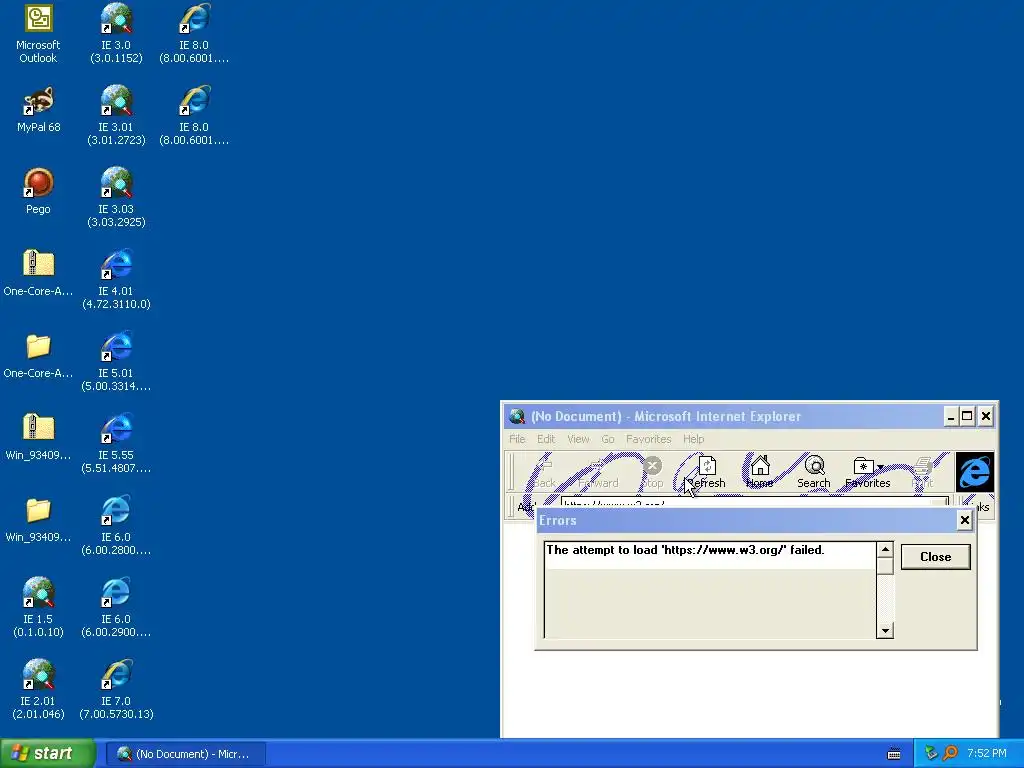Click the on-screen keyboard taskbar icon

pos(894,754)
